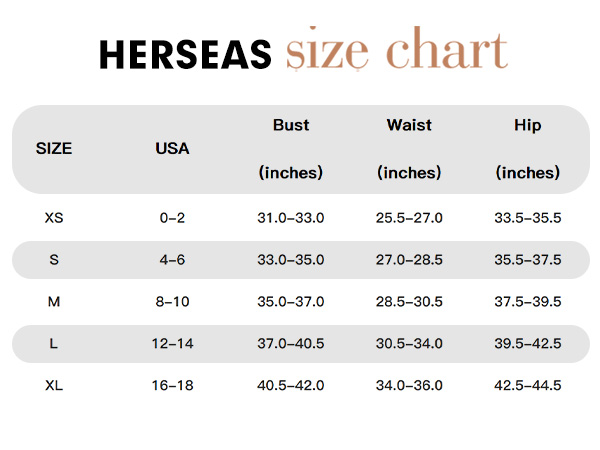The width and height of the screenshot is (600, 450).
Task: Select the XS size label
Action: tap(54, 218)
